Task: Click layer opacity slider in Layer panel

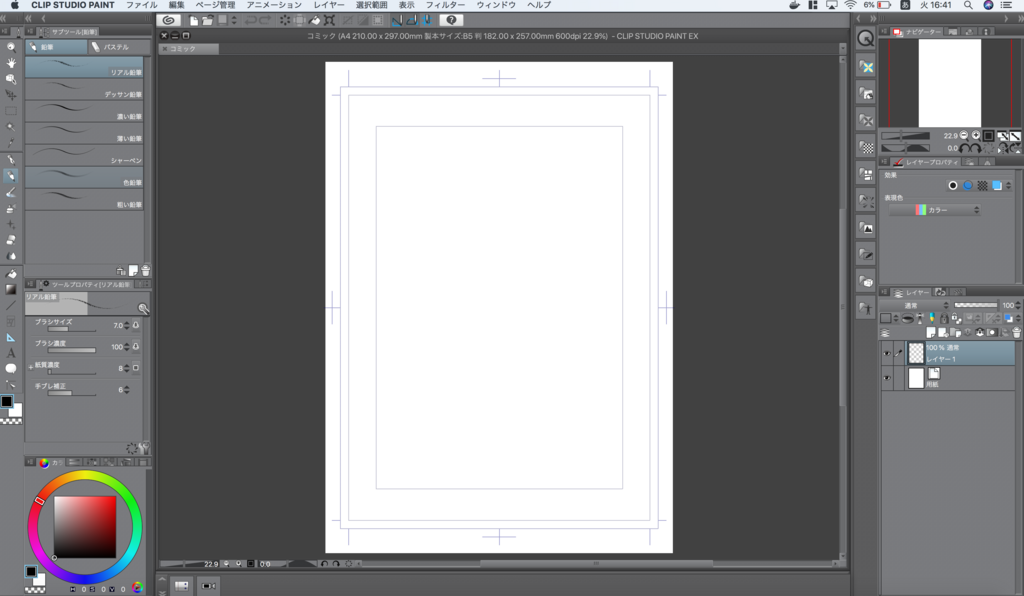Action: pos(976,305)
